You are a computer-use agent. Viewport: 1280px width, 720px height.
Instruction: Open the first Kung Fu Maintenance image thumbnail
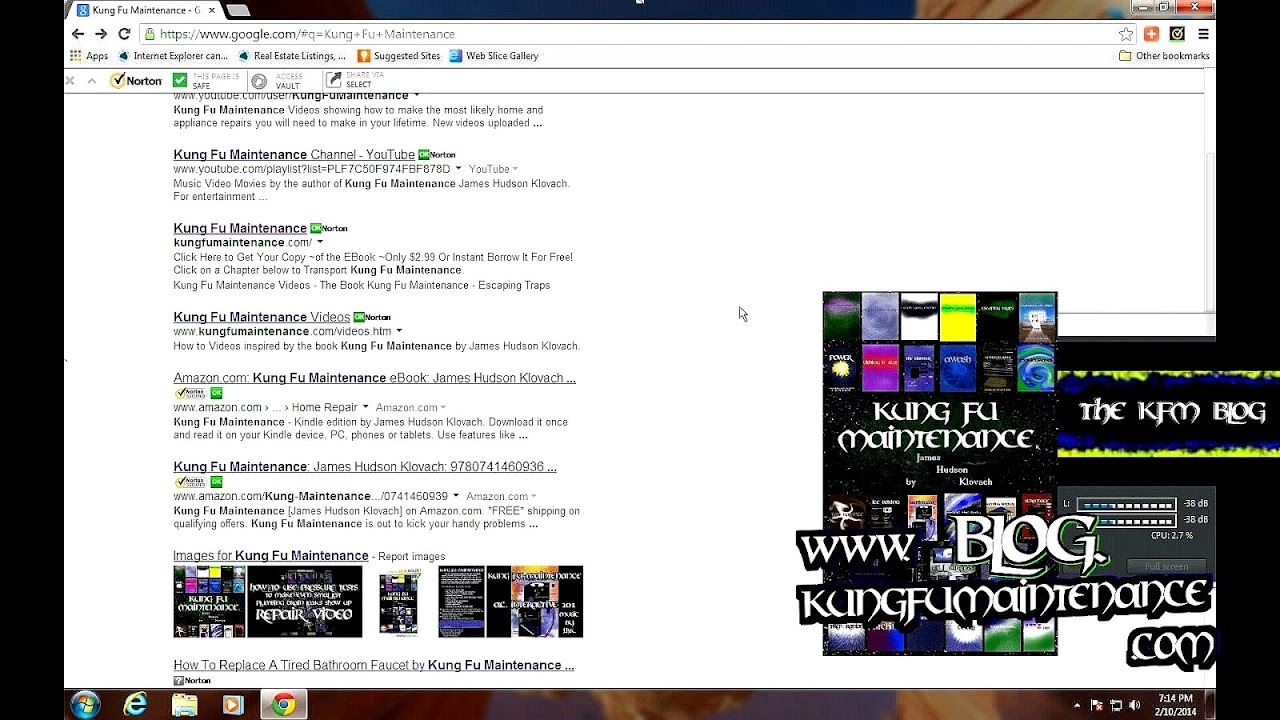pyautogui.click(x=209, y=602)
